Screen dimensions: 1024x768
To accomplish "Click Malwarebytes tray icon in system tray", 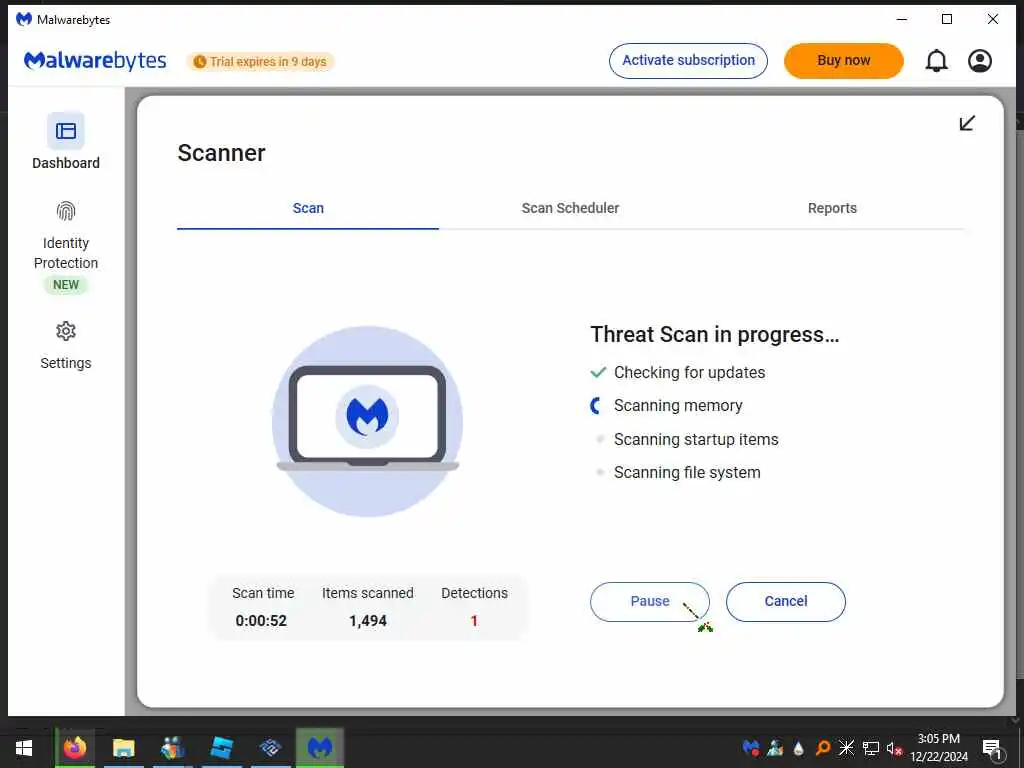I will (751, 748).
